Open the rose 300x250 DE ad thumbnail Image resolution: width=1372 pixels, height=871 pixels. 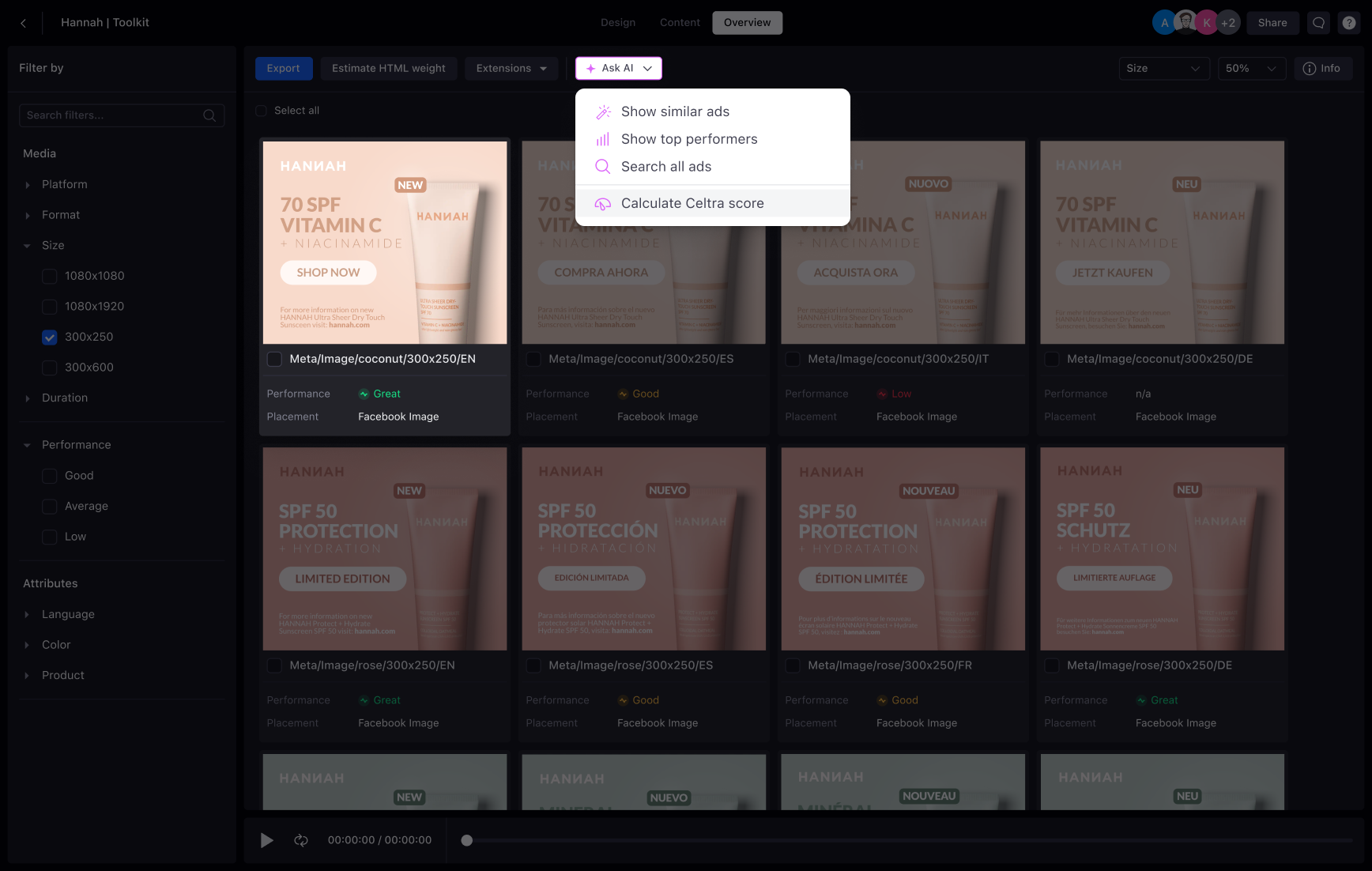1163,549
